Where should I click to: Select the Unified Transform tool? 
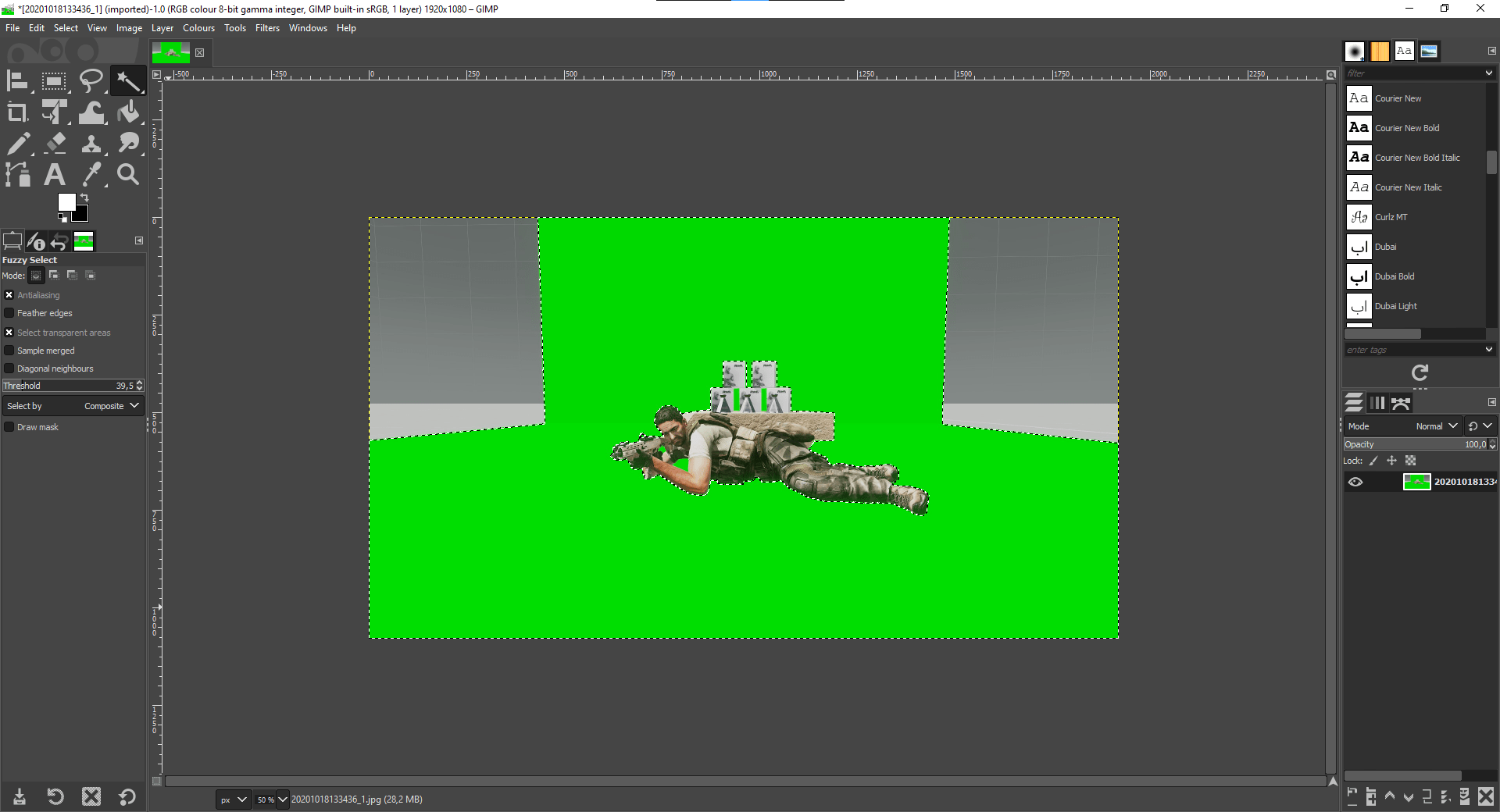click(54, 112)
